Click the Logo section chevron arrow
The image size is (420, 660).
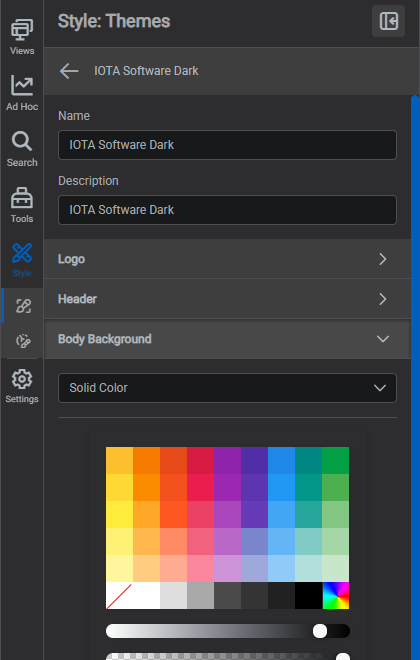tap(383, 259)
